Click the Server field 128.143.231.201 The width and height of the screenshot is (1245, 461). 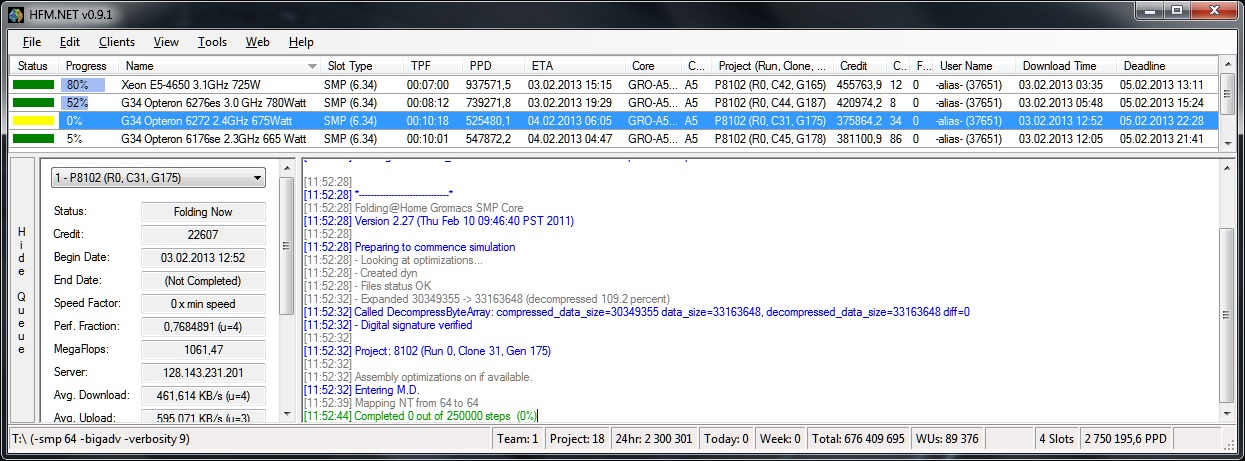coord(204,373)
